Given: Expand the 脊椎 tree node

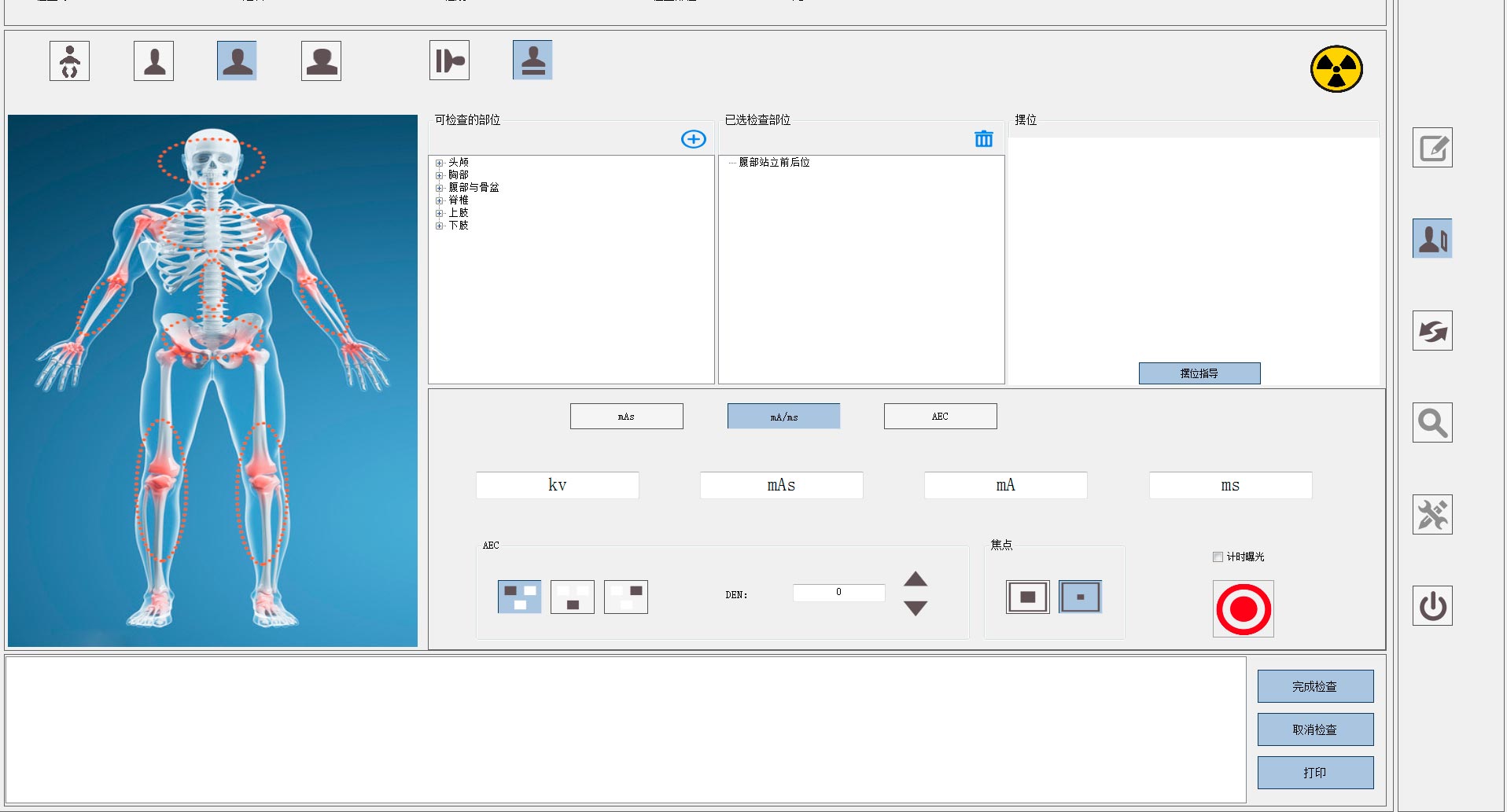Looking at the screenshot, I should point(440,200).
